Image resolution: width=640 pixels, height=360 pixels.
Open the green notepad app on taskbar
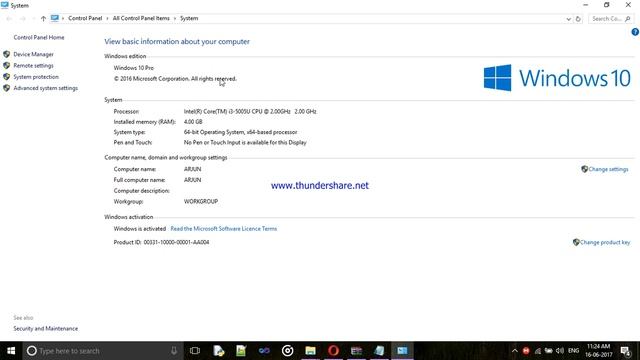point(241,351)
